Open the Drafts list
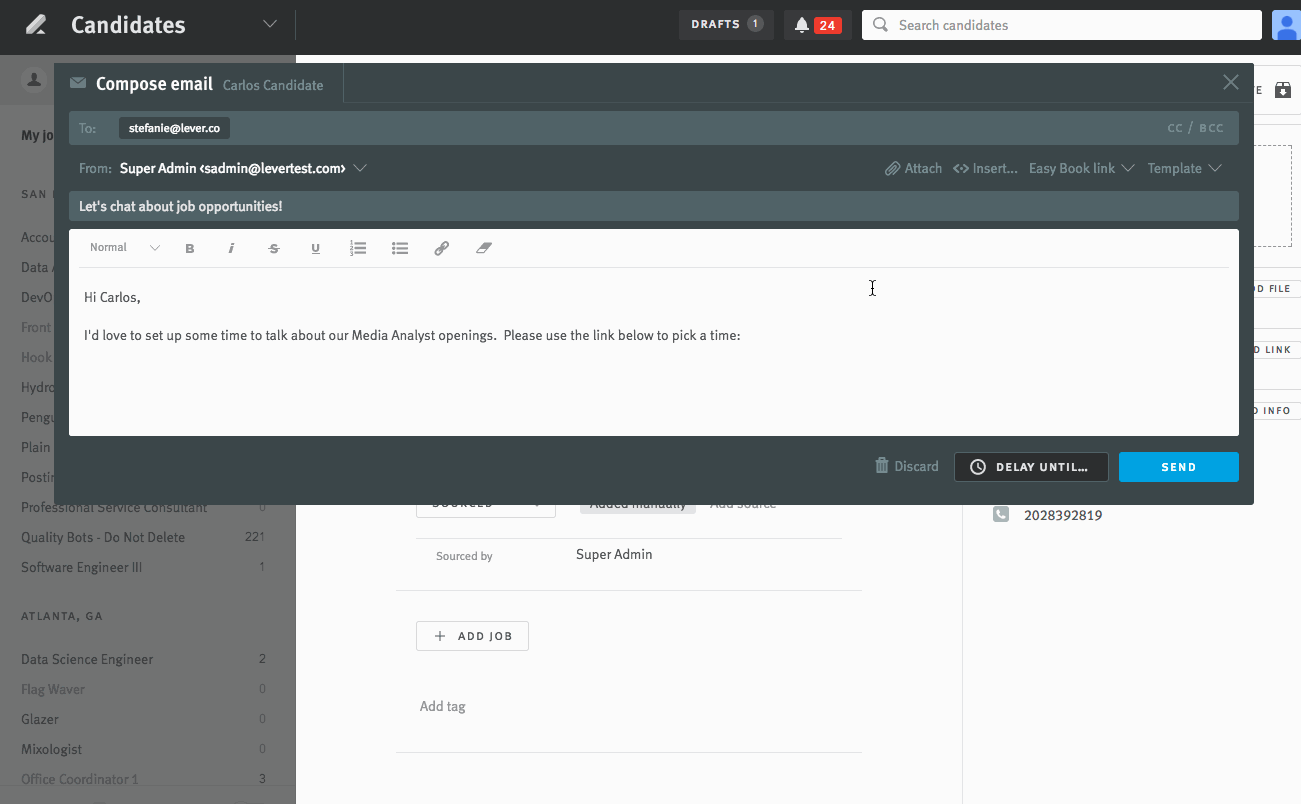This screenshot has width=1301, height=804. coord(726,25)
